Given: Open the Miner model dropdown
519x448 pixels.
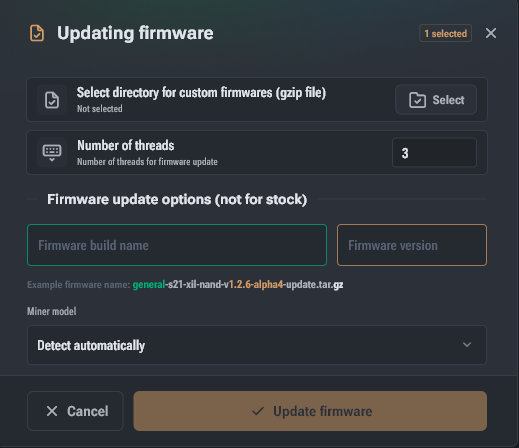Looking at the screenshot, I should pyautogui.click(x=257, y=345).
